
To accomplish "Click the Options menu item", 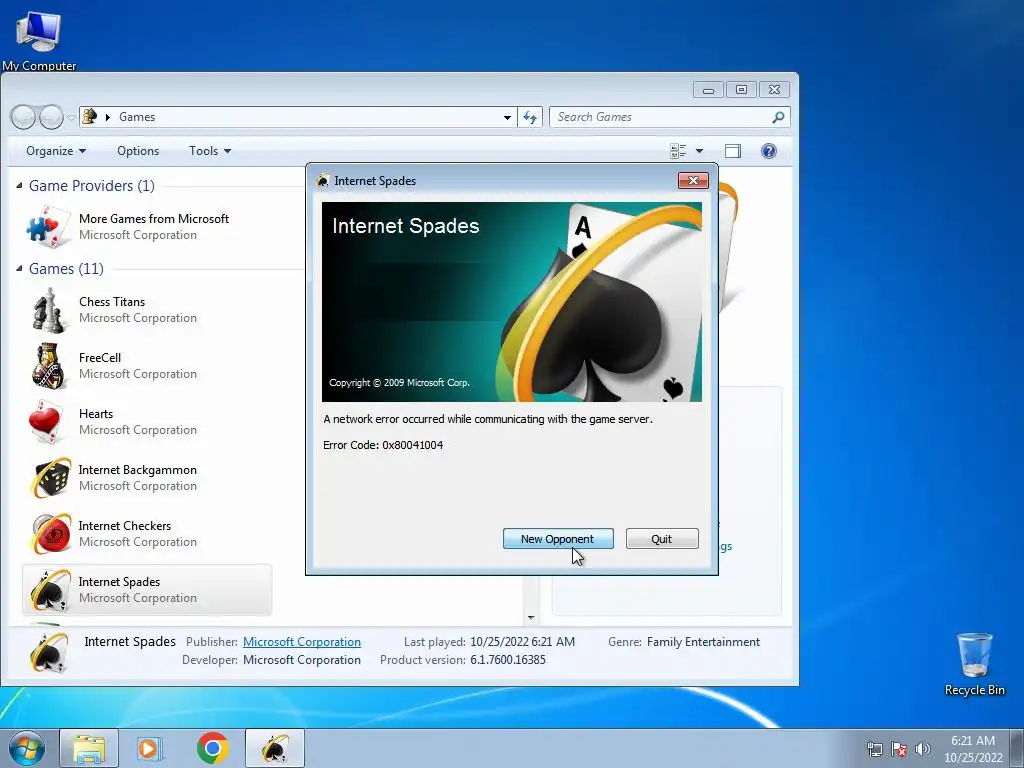I will (138, 151).
